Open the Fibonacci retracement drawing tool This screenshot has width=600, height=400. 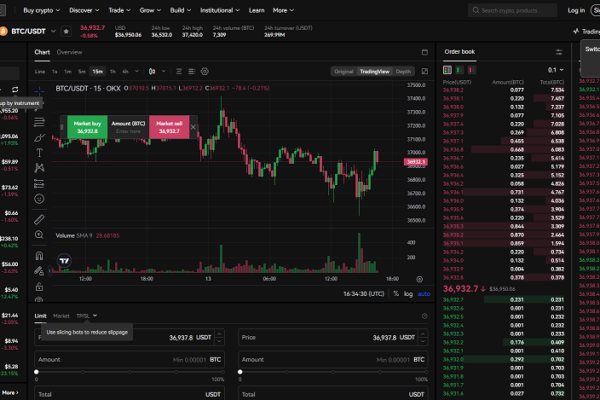[x=39, y=122]
